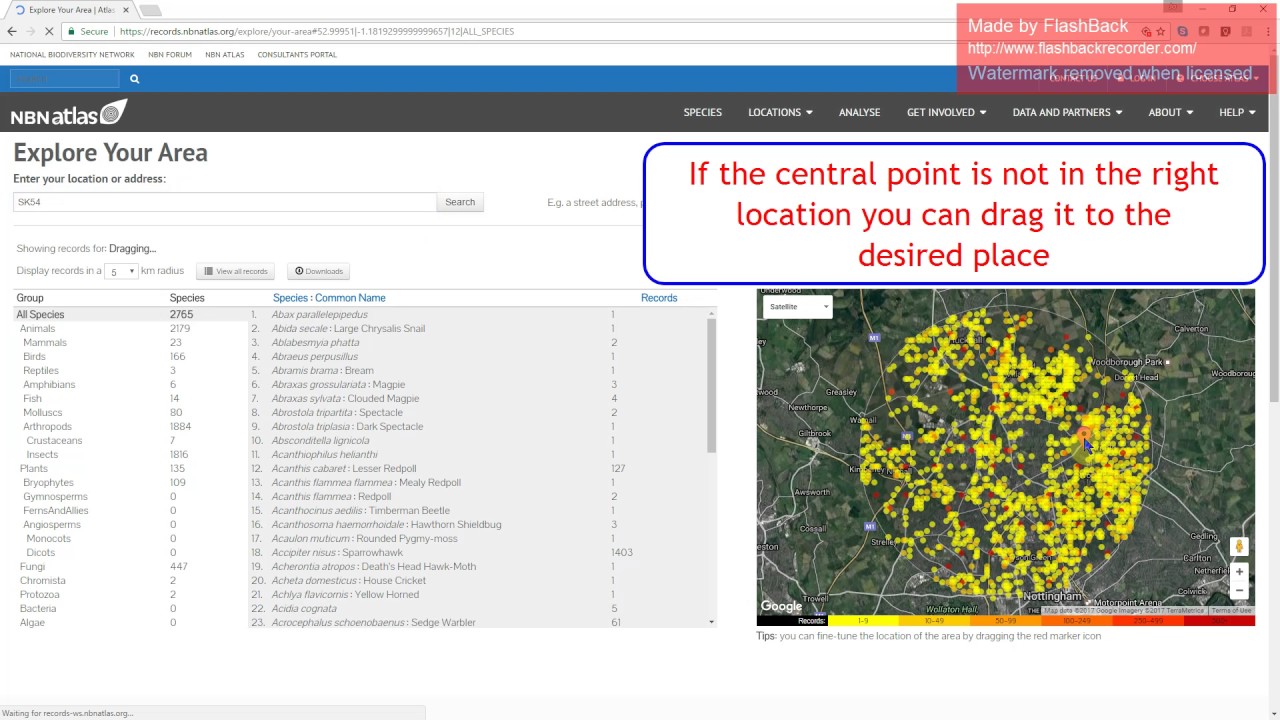Click species row Abramis brama Bream
Screen dimensions: 1280x720
478,370
